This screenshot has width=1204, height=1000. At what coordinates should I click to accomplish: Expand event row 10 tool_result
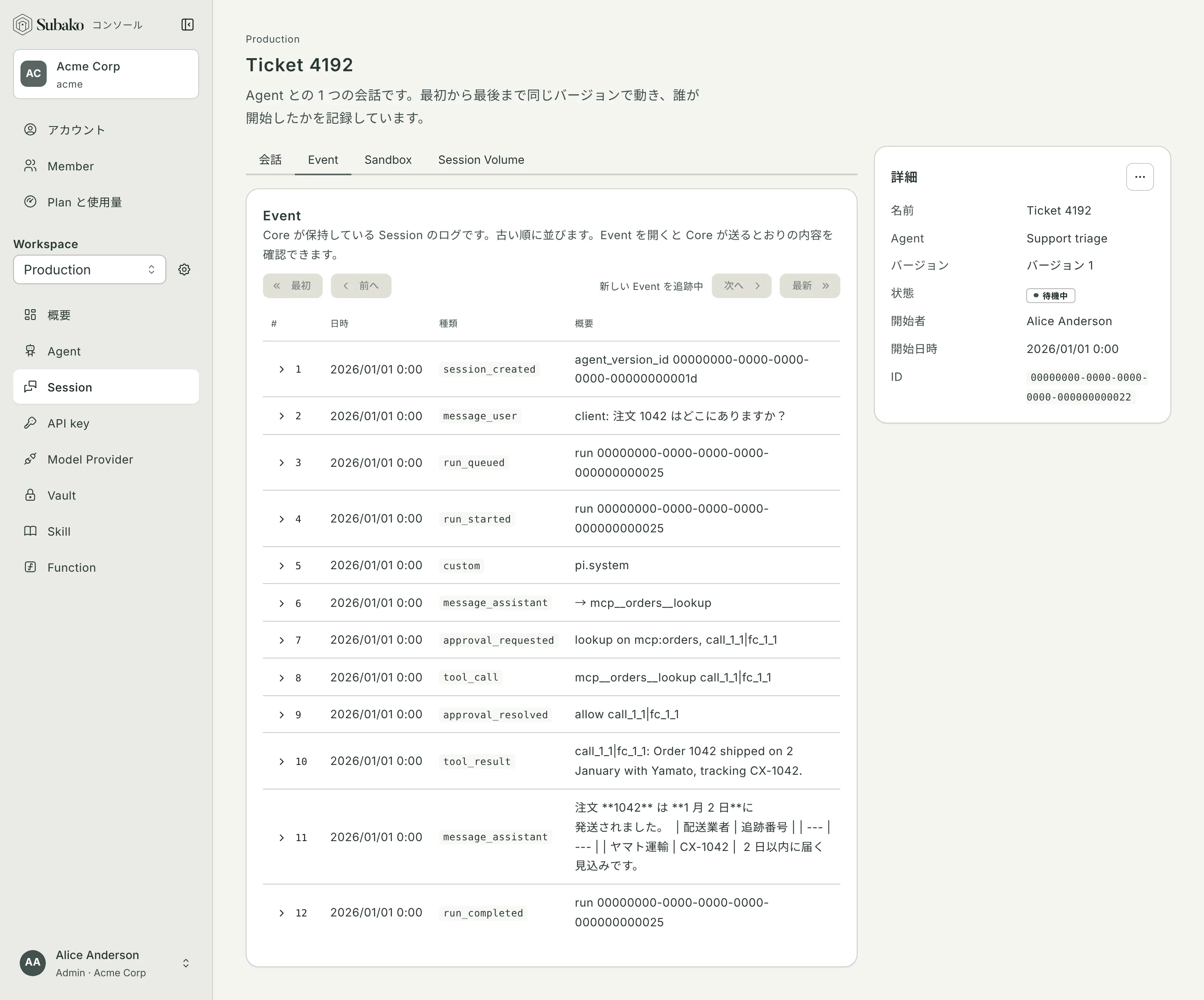[281, 762]
